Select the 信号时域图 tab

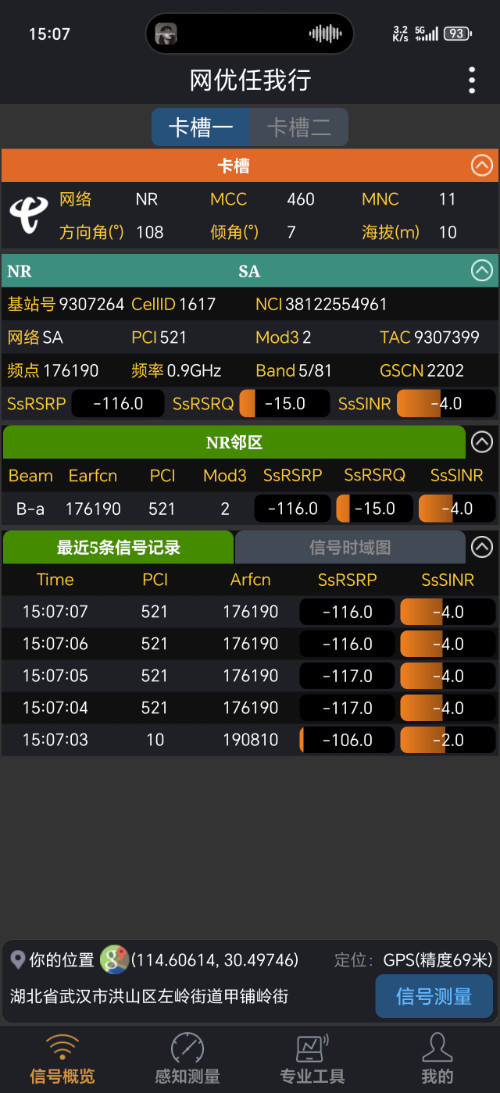click(x=350, y=547)
